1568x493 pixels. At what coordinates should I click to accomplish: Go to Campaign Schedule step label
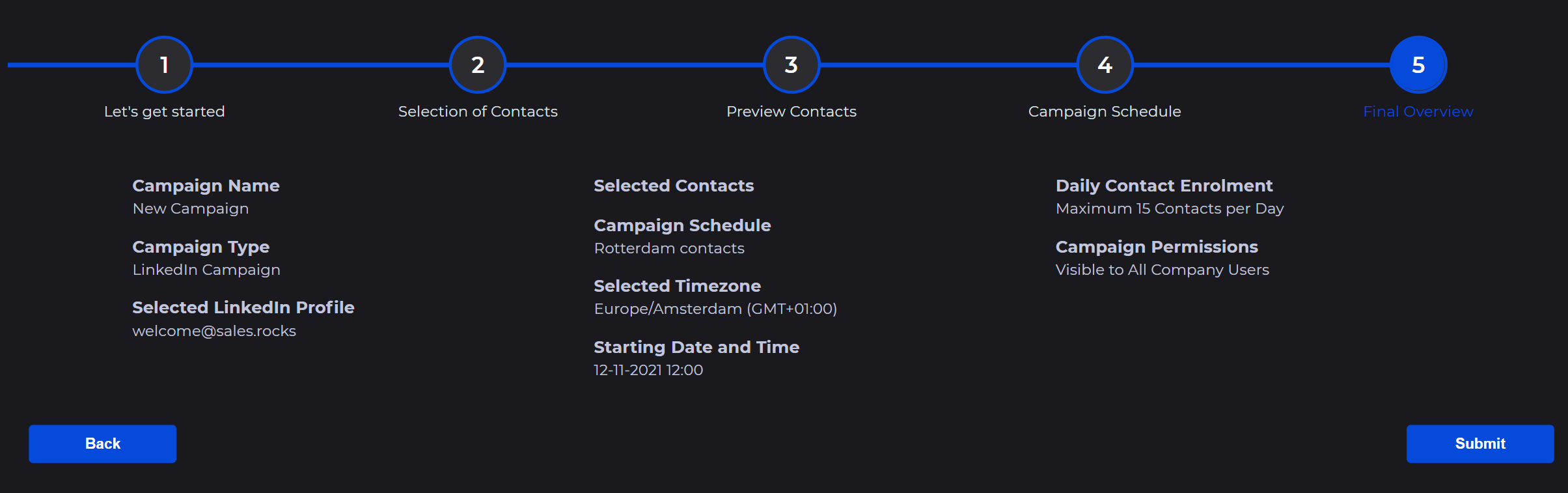coord(1105,111)
